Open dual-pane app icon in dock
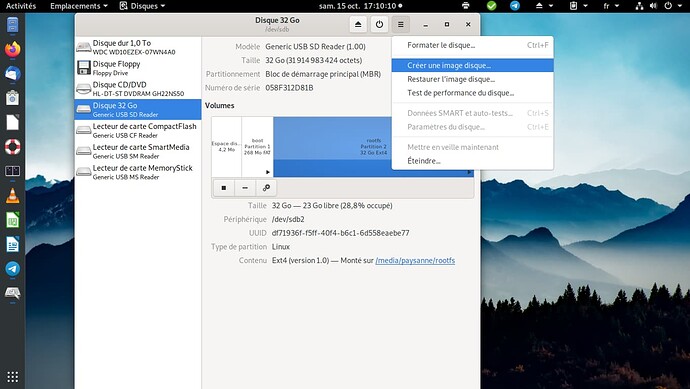Viewport: 690px width, 389px height. click(12, 171)
